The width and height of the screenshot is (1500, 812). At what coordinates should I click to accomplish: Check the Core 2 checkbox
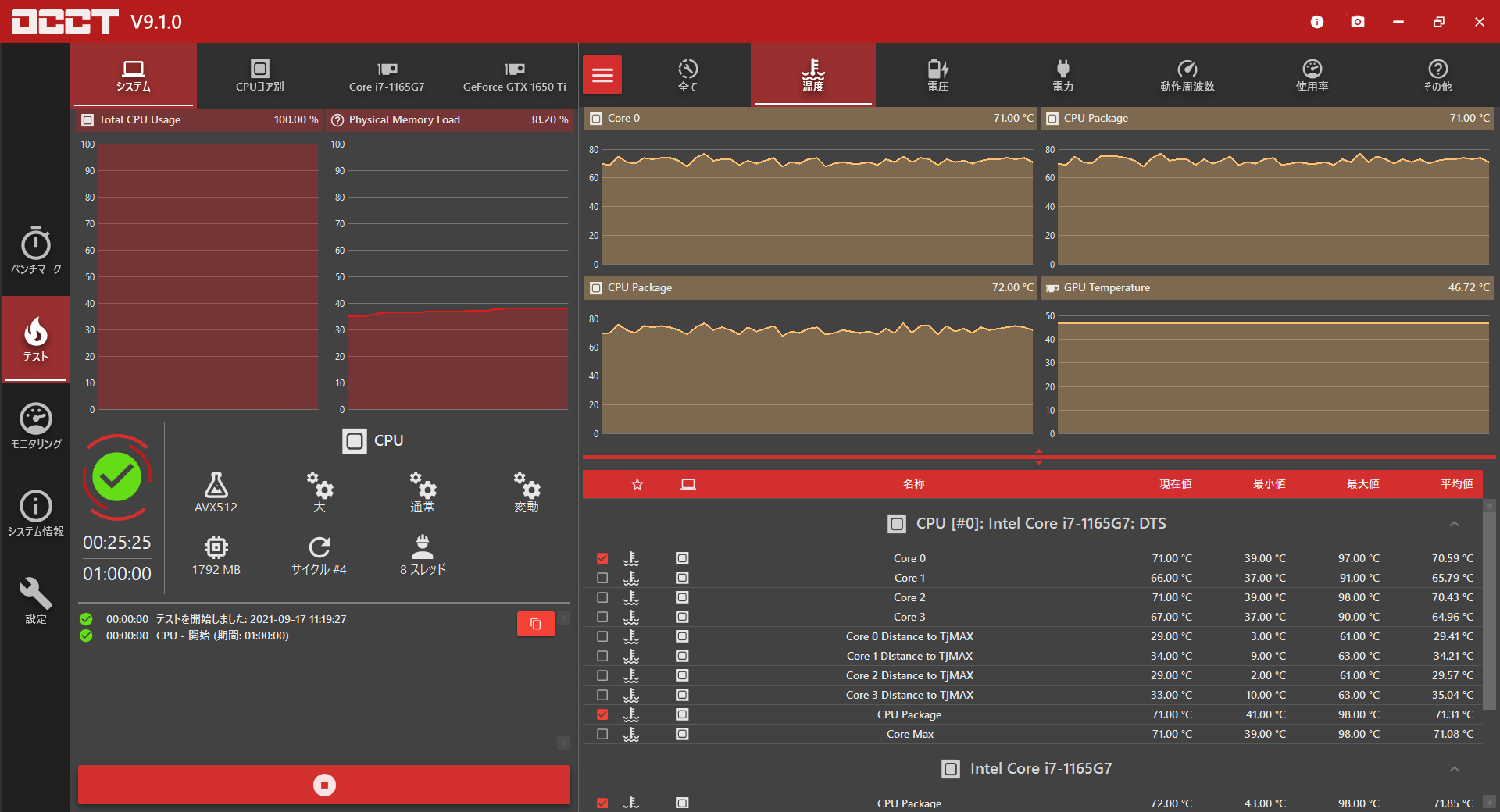click(x=602, y=597)
